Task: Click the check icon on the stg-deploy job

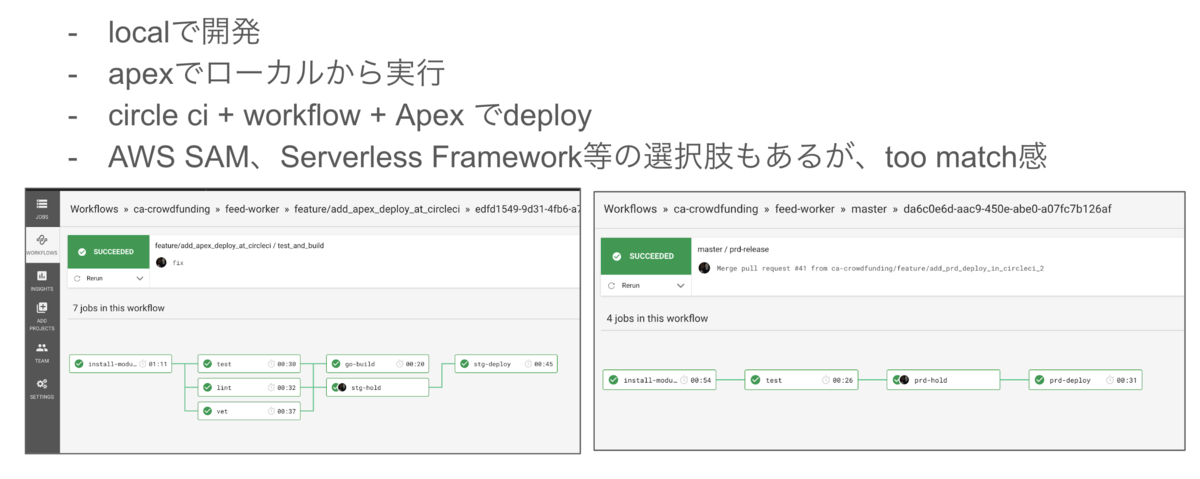Action: 465,363
